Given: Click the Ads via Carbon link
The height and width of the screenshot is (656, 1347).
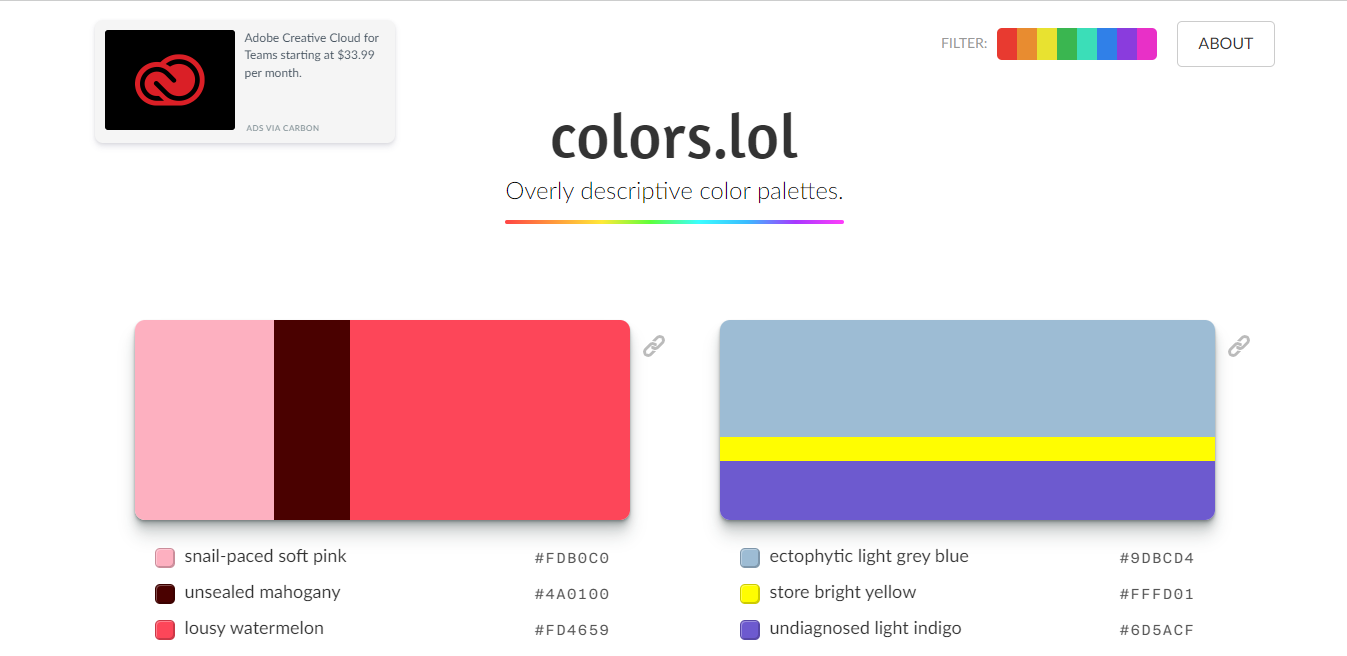Looking at the screenshot, I should tap(283, 128).
